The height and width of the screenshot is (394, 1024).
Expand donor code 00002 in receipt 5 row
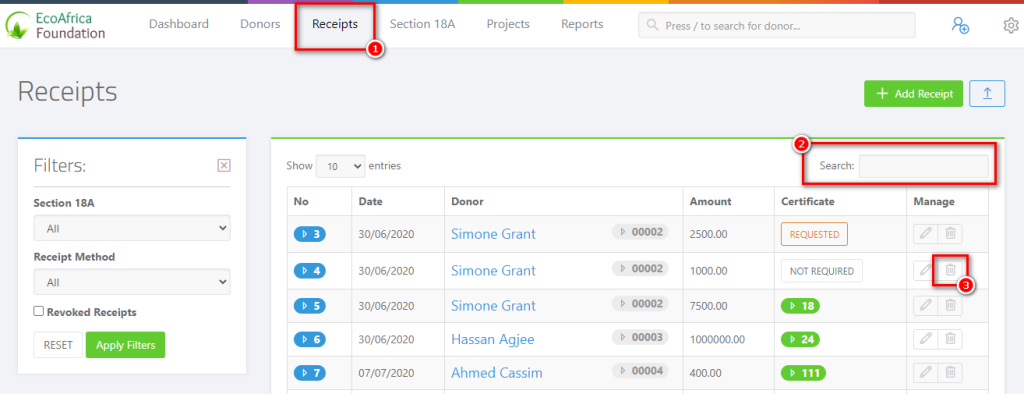click(640, 303)
